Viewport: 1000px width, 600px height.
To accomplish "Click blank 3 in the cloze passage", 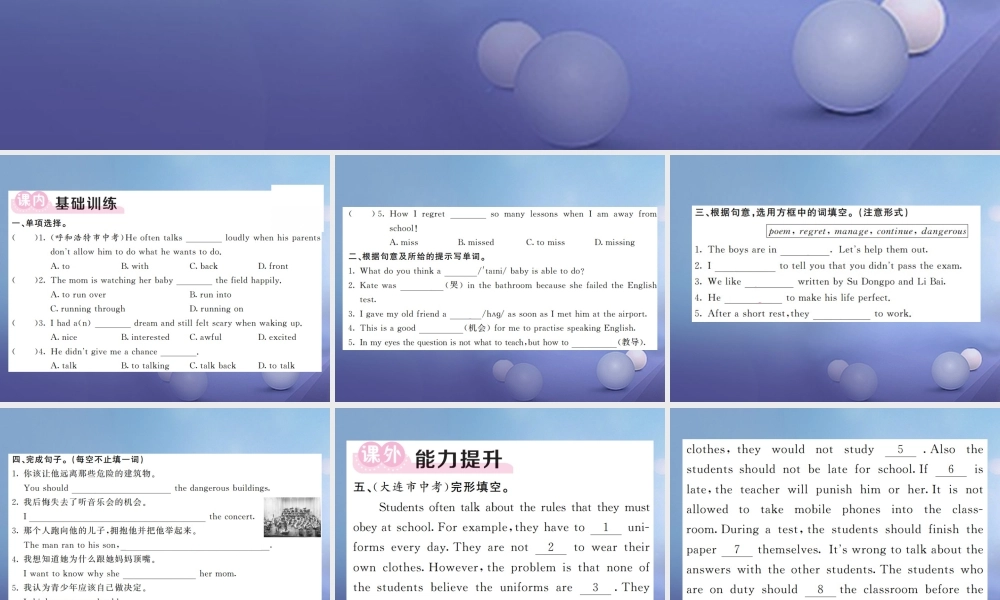I will click(x=595, y=588).
